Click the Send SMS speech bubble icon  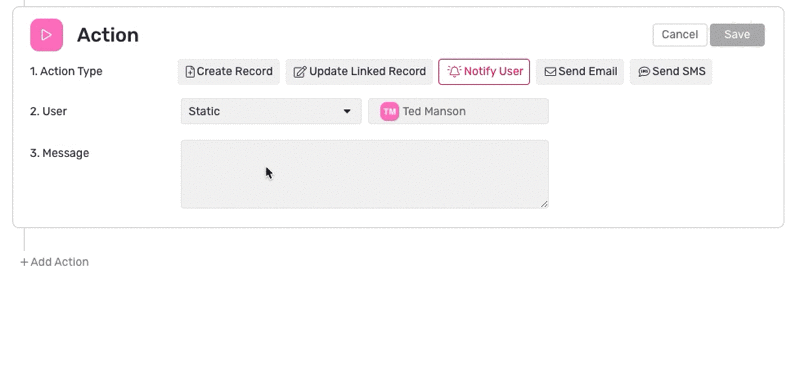coord(644,72)
